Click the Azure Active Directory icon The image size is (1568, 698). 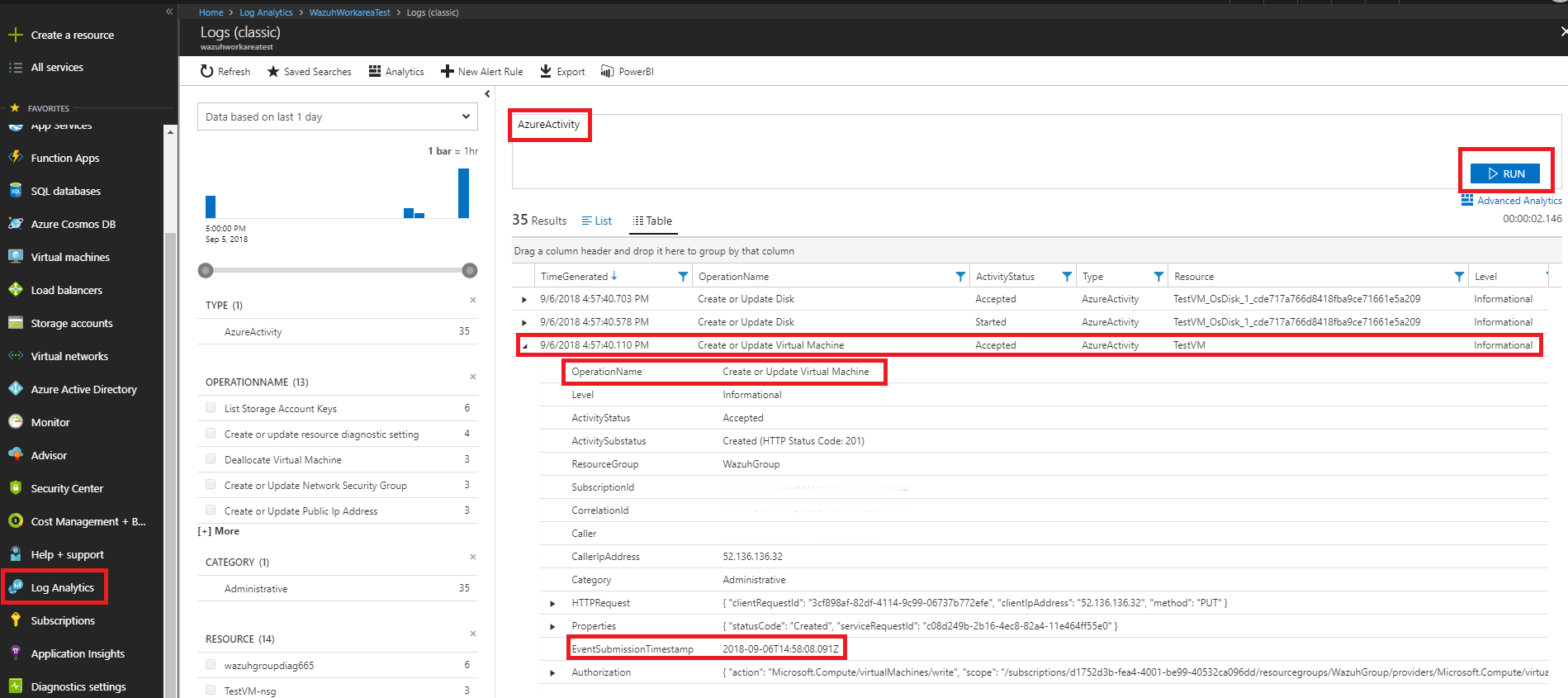(15, 389)
